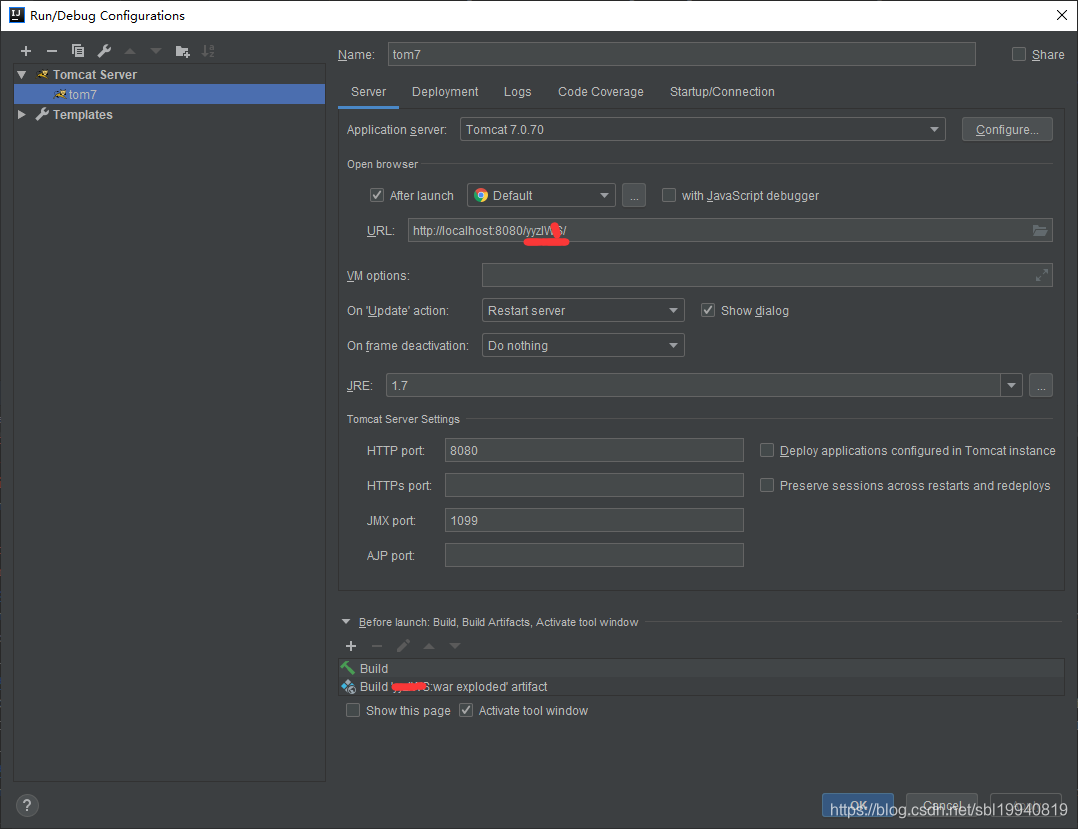
Task: Open Application server Tomcat 7.0.70 dropdown
Action: (703, 129)
